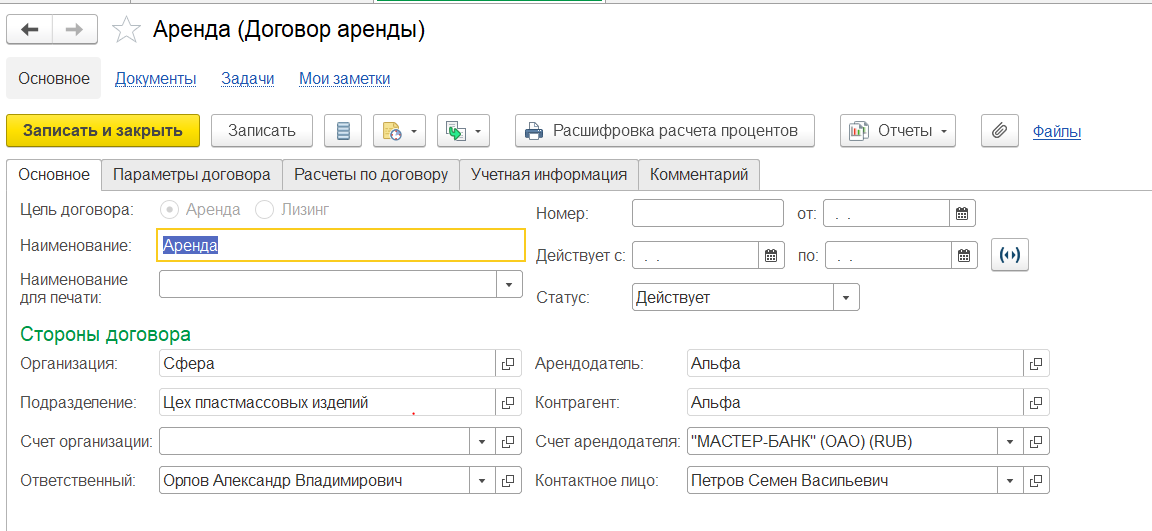The height and width of the screenshot is (531, 1152).
Task: Open the Задачи link
Action: click(x=248, y=79)
